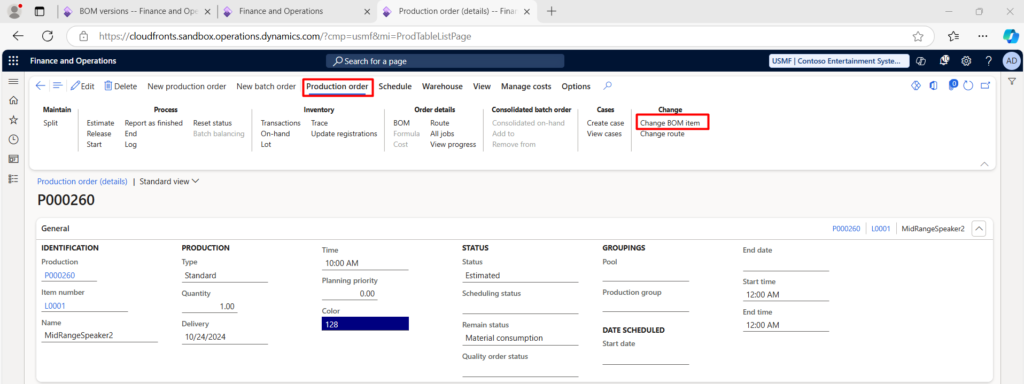The image size is (1024, 384).
Task: Click the Production order (details) breadcrumb
Action: [x=82, y=182]
